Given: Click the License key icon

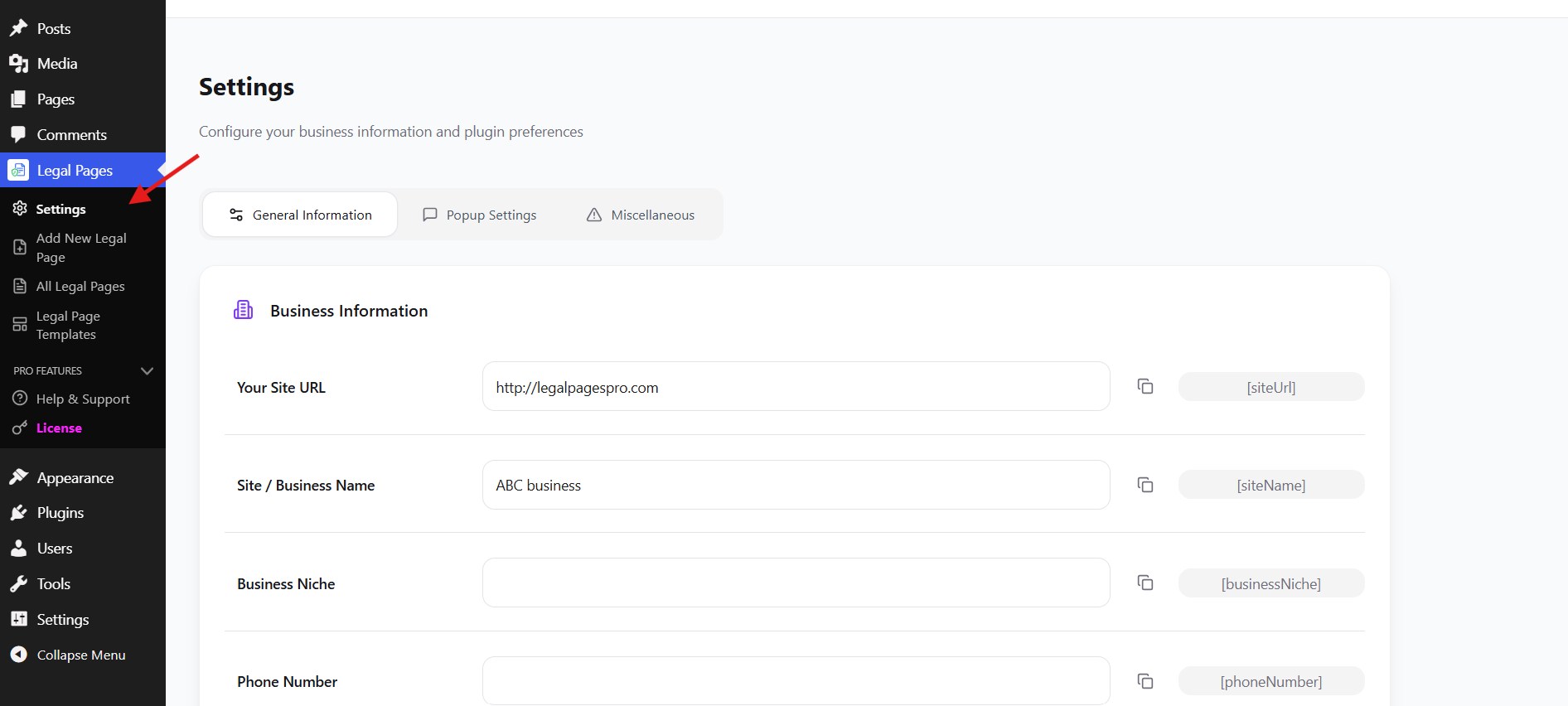Looking at the screenshot, I should point(20,428).
